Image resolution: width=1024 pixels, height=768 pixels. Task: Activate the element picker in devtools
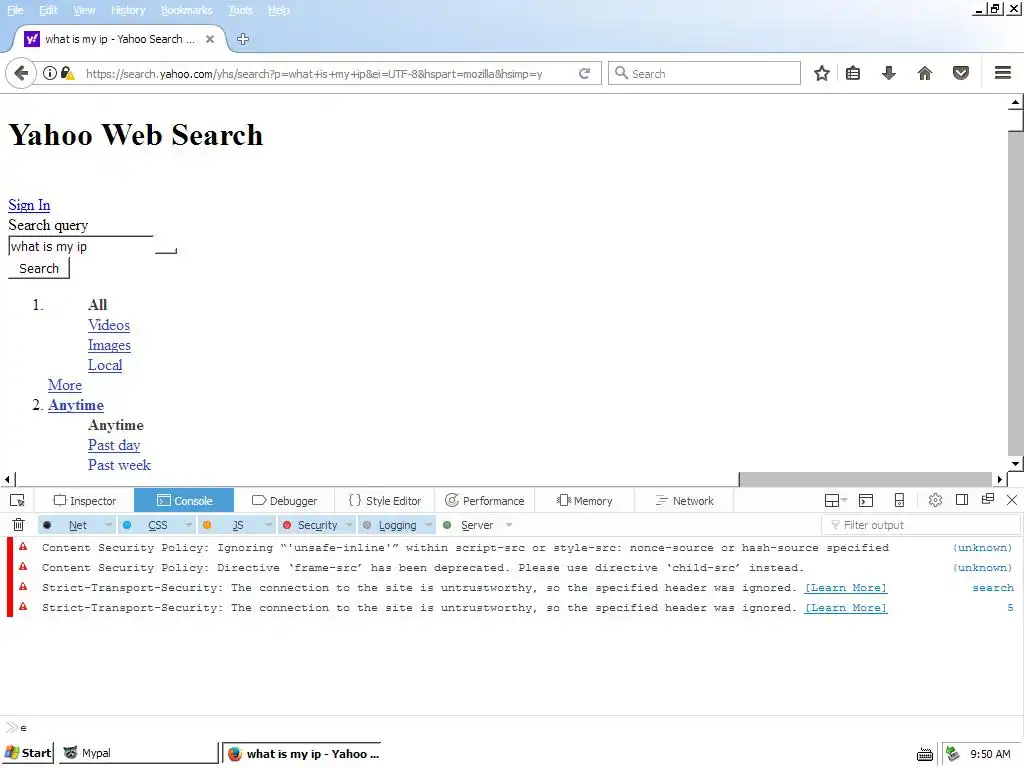[x=18, y=501]
